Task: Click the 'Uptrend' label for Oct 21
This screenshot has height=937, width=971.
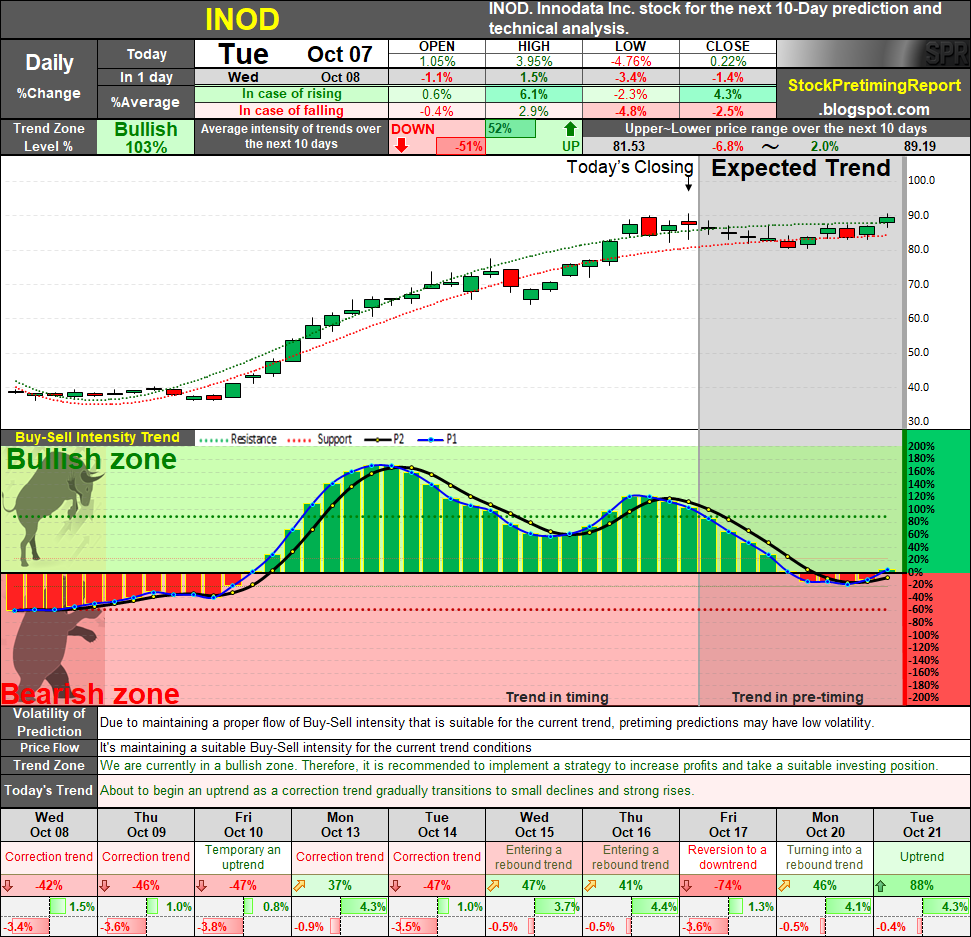Action: [x=922, y=857]
